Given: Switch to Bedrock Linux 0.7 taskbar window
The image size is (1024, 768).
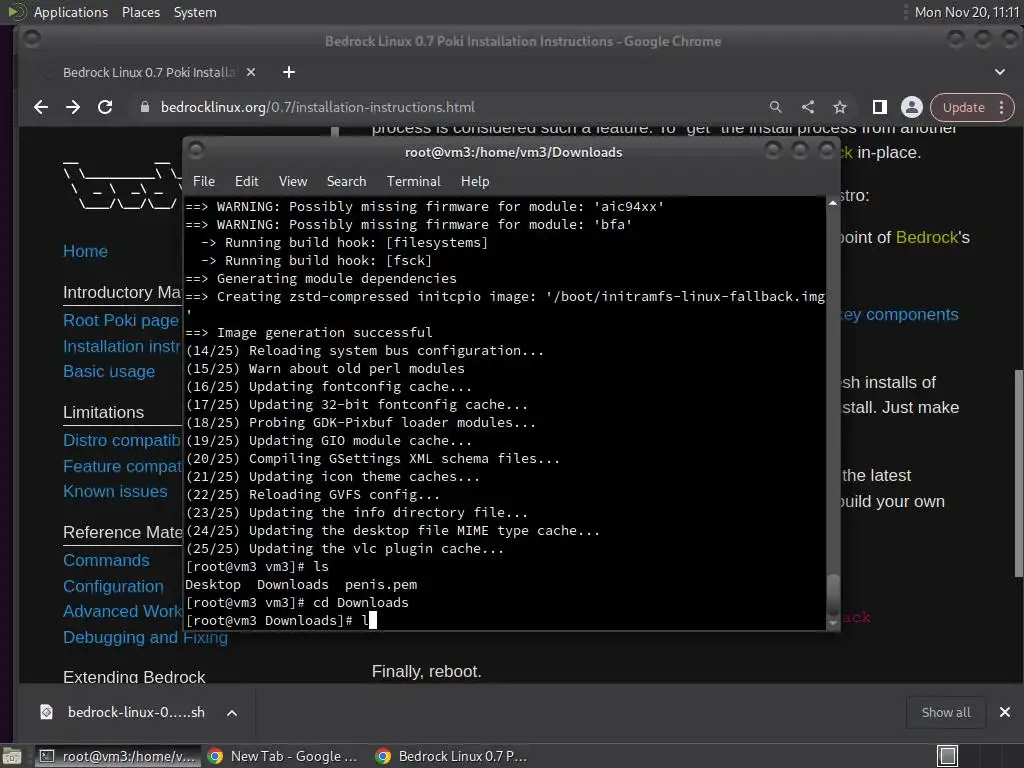Looking at the screenshot, I should click(x=452, y=756).
